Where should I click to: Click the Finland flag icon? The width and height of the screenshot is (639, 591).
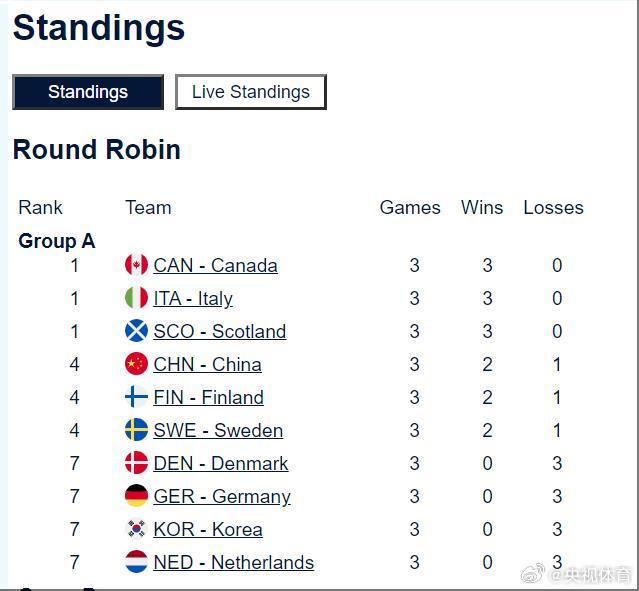pyautogui.click(x=136, y=397)
